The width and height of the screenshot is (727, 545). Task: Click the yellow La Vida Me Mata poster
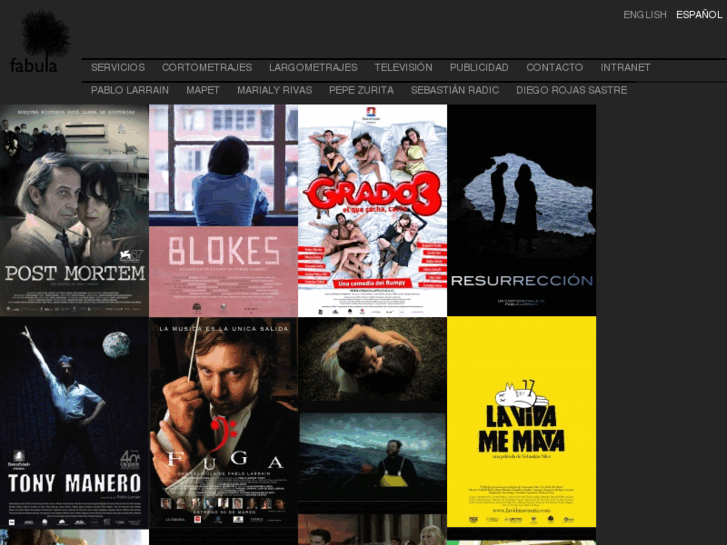coord(521,422)
